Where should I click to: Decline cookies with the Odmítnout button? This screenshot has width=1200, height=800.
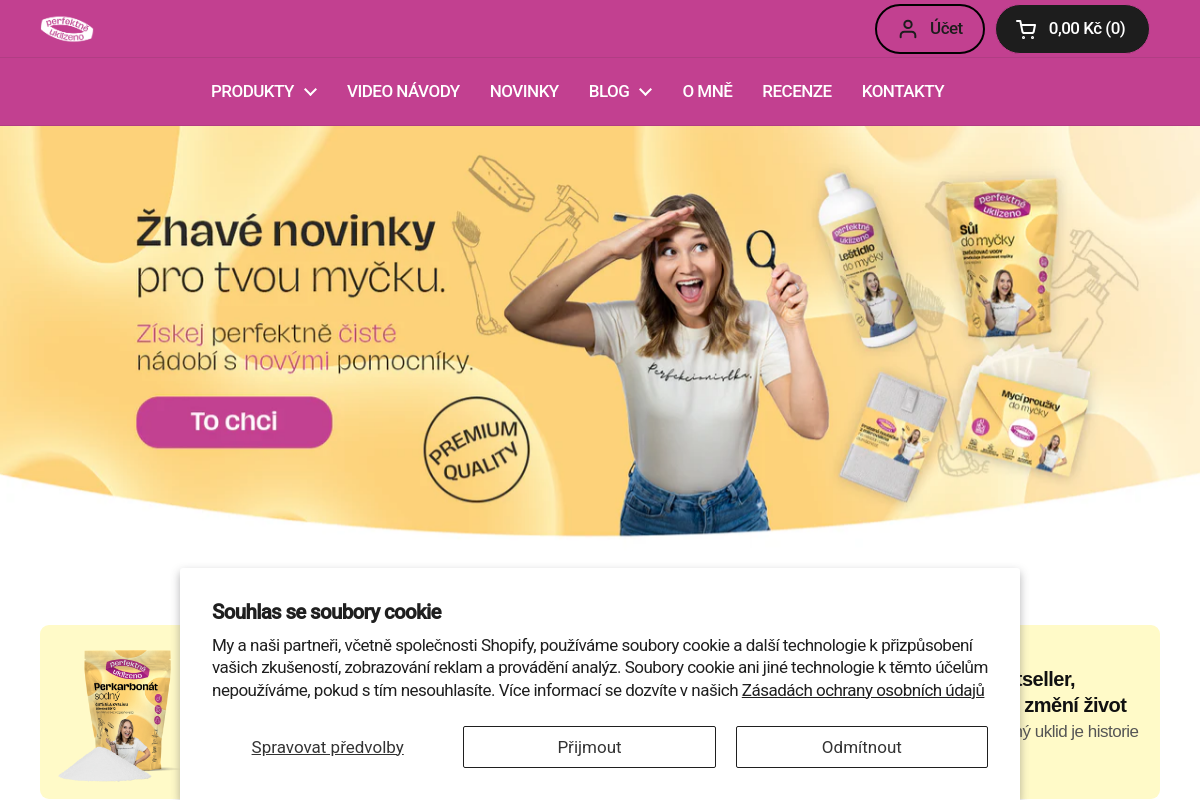click(x=862, y=747)
